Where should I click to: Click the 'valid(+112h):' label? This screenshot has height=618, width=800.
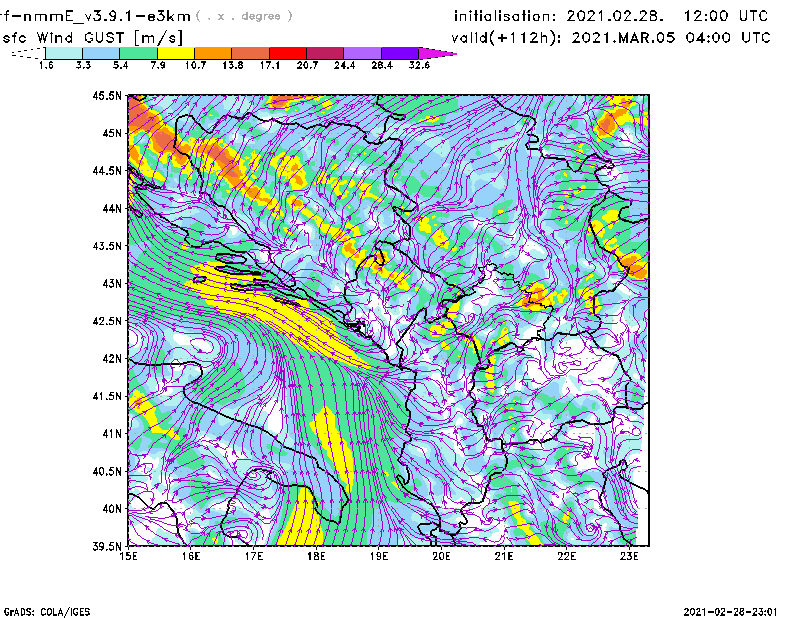(x=508, y=38)
